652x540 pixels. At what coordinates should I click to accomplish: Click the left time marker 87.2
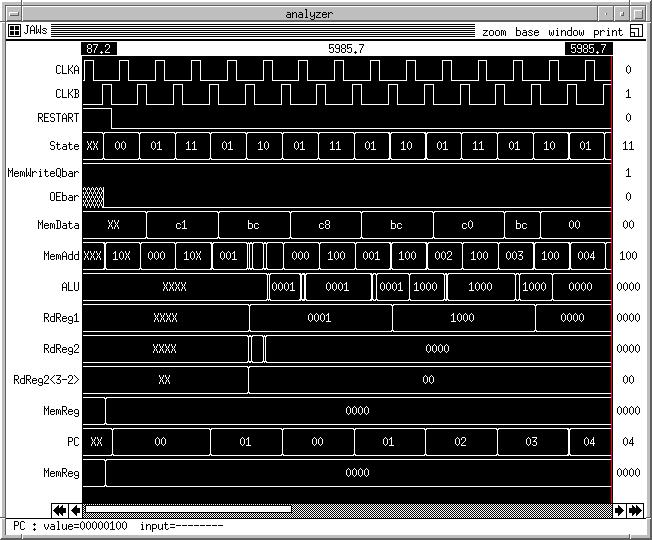[99, 48]
